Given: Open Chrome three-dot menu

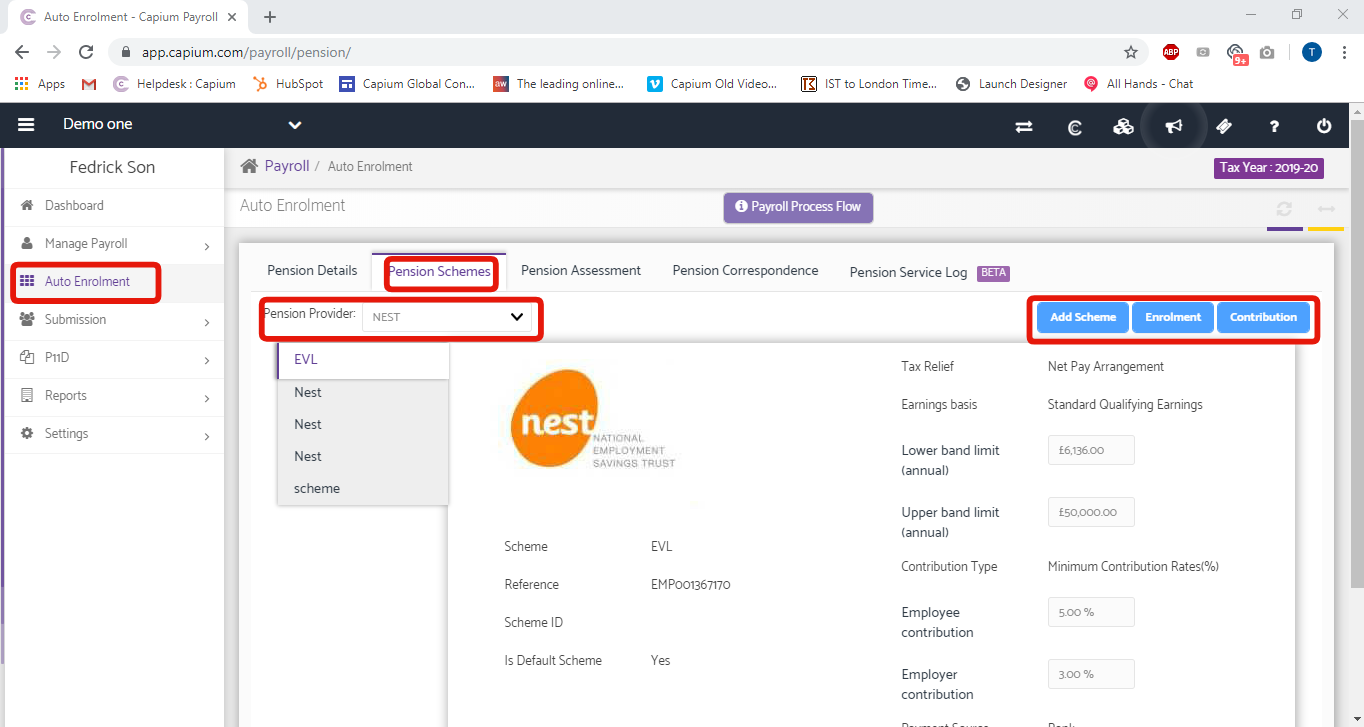Looking at the screenshot, I should coord(1344,52).
